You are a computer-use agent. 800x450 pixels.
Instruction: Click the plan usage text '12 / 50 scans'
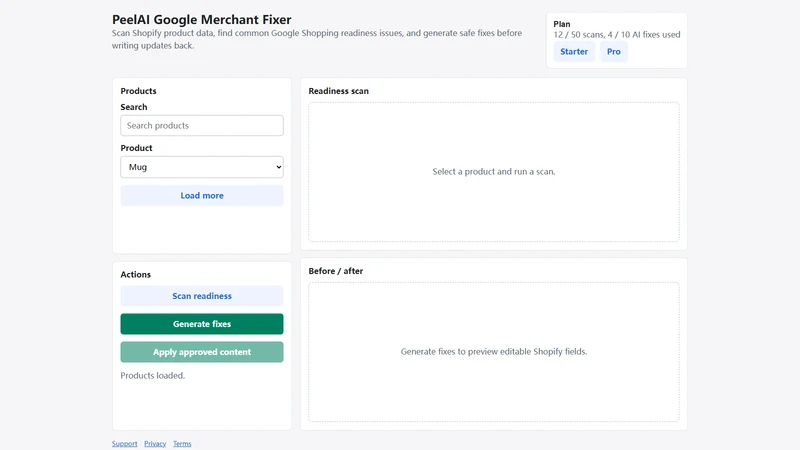578,35
